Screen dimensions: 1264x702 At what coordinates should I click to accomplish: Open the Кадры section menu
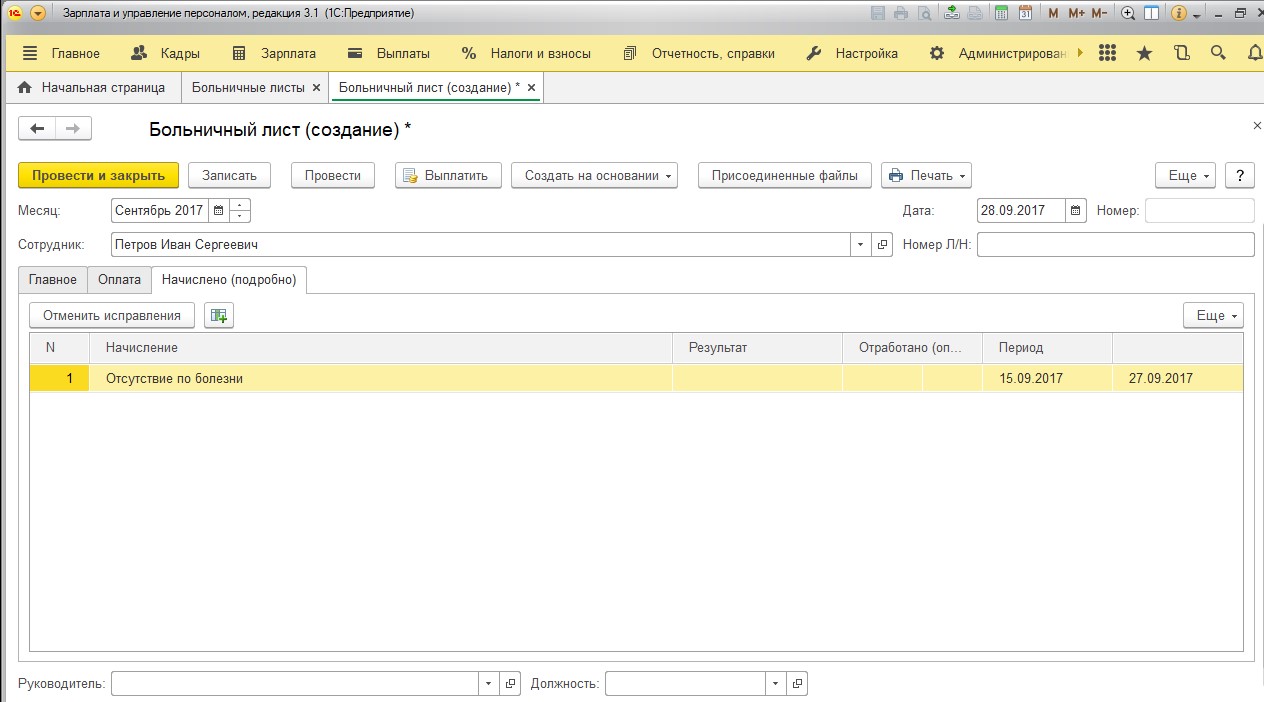coord(166,53)
